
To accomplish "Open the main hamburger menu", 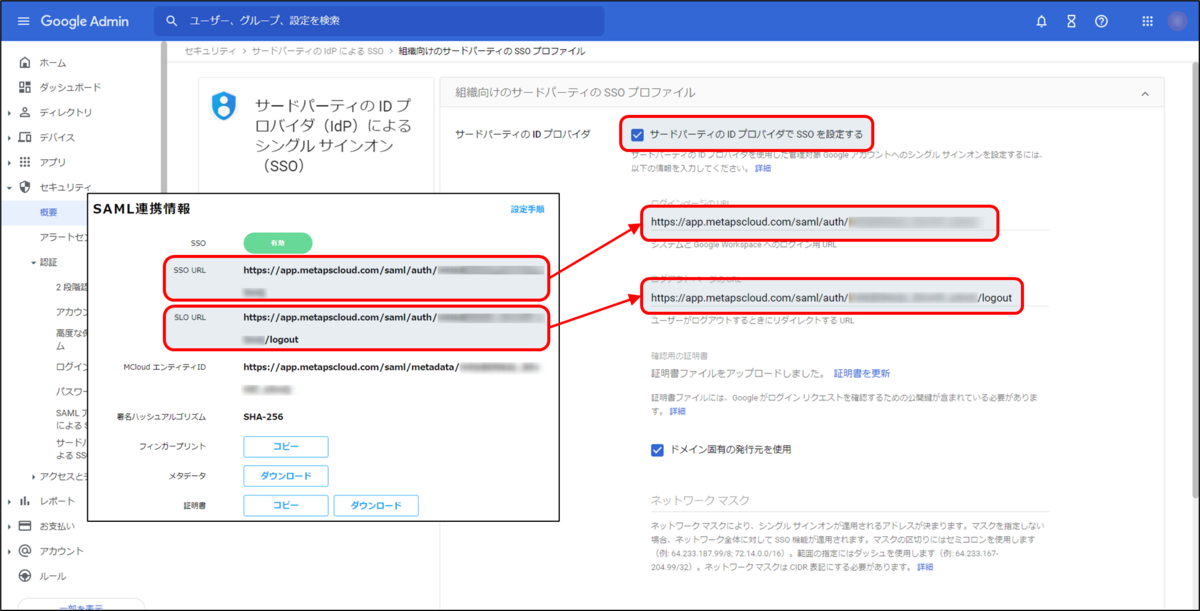I will 23,21.
